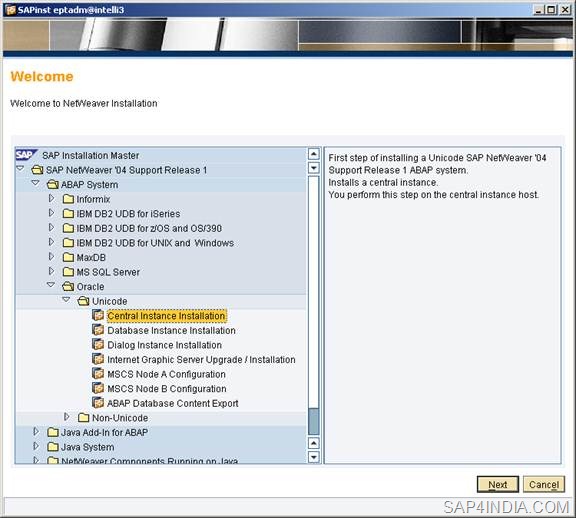576x518 pixels.
Task: Expand the Java System node
Action: point(36,446)
